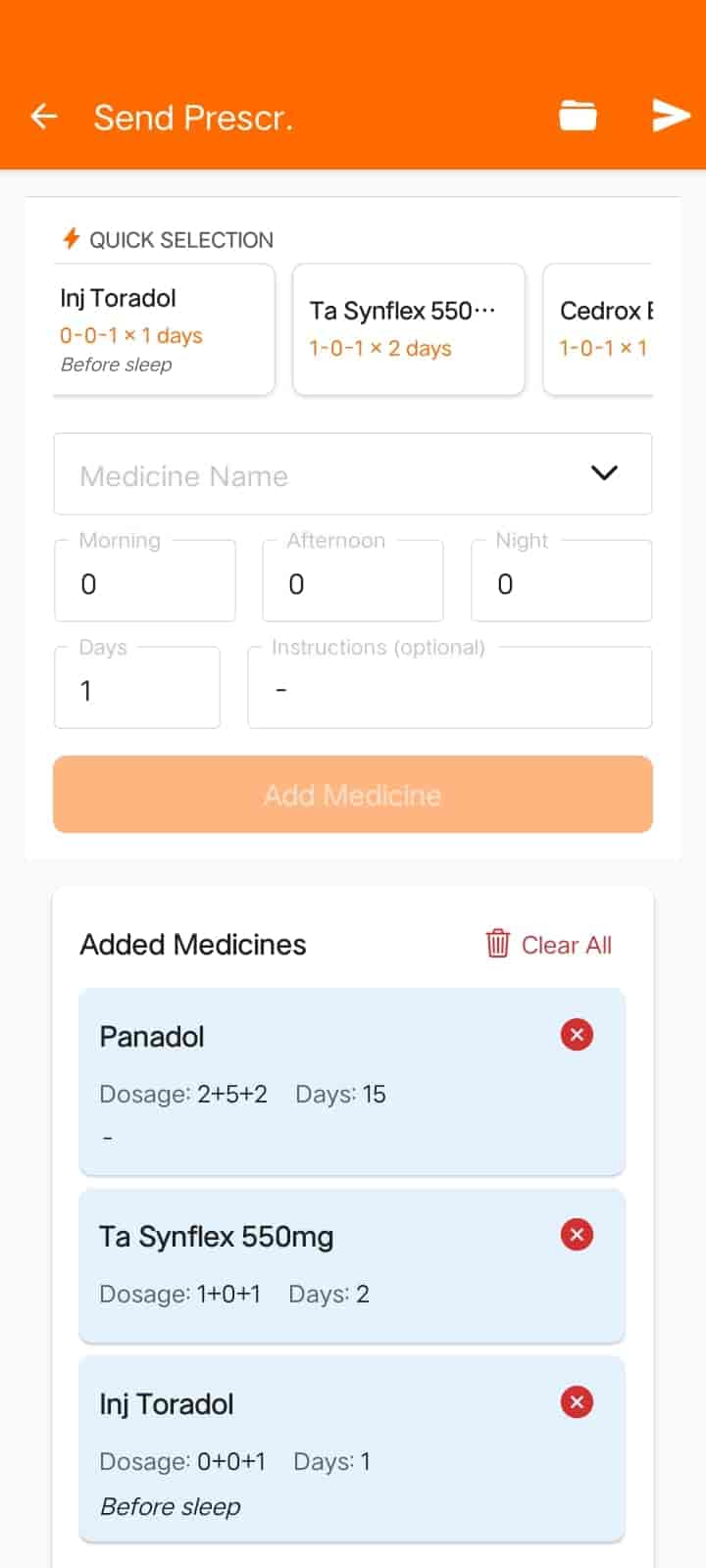Remove Panadol using its red X icon
This screenshot has width=706, height=1568.
576,1034
